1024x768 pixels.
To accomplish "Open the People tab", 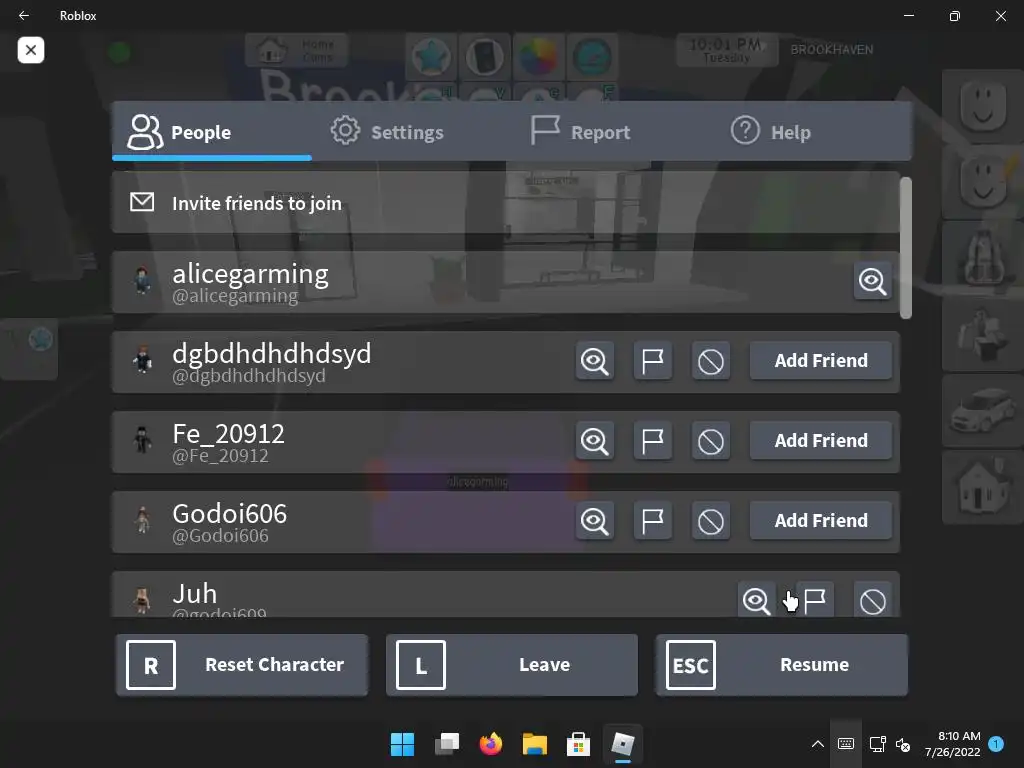I will 212,132.
